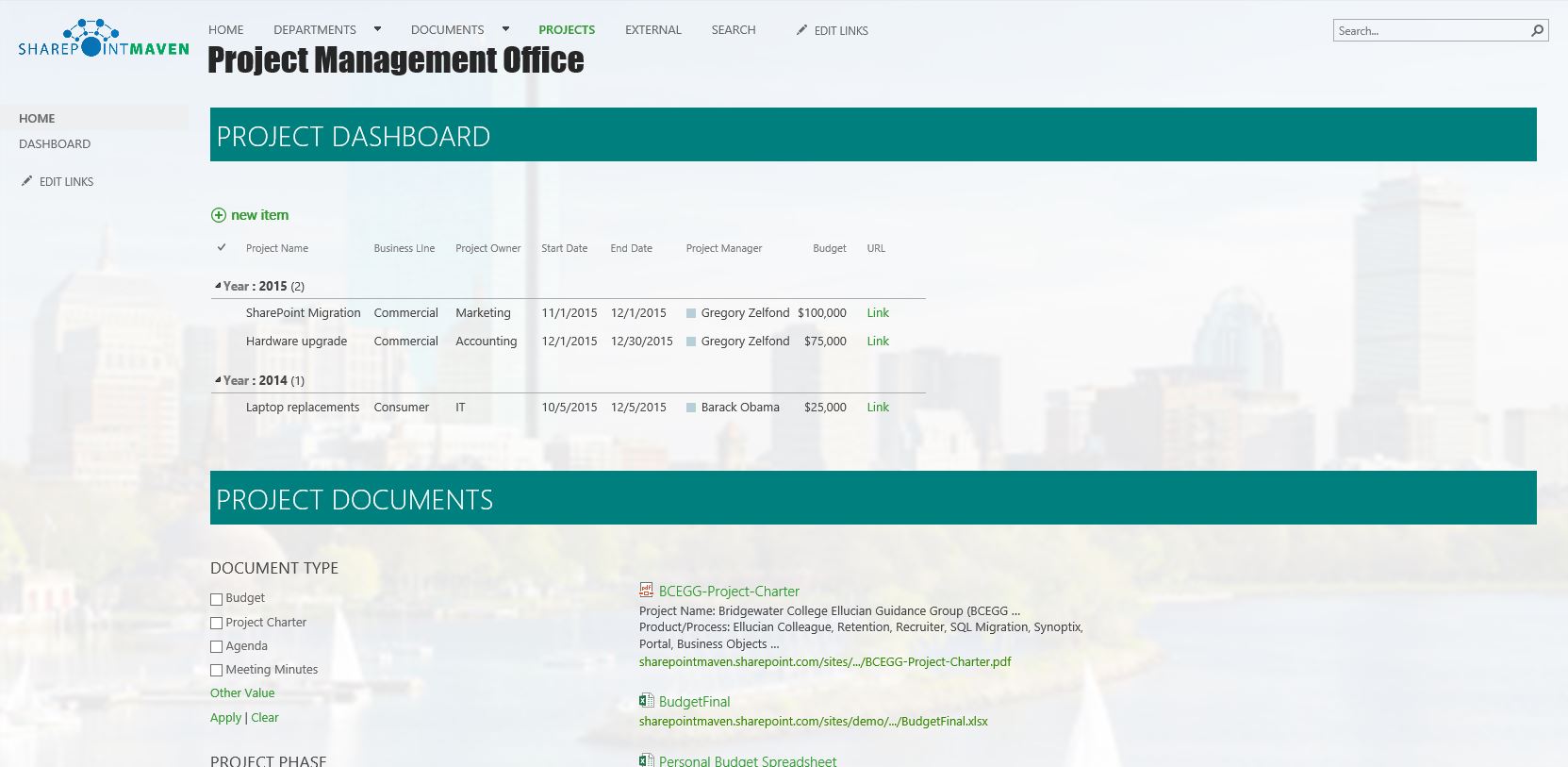Check the Meeting Minutes checkbox
This screenshot has width=1568, height=767.
pos(216,671)
